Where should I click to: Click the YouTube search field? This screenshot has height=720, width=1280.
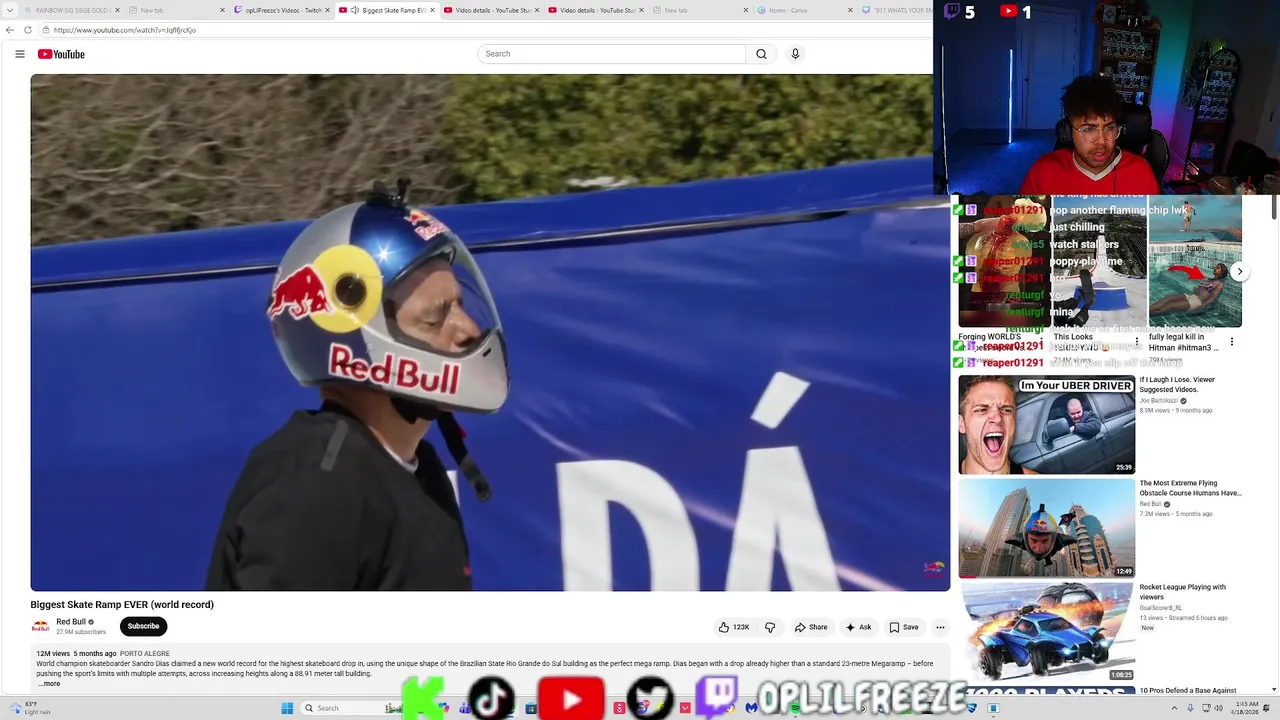click(611, 54)
